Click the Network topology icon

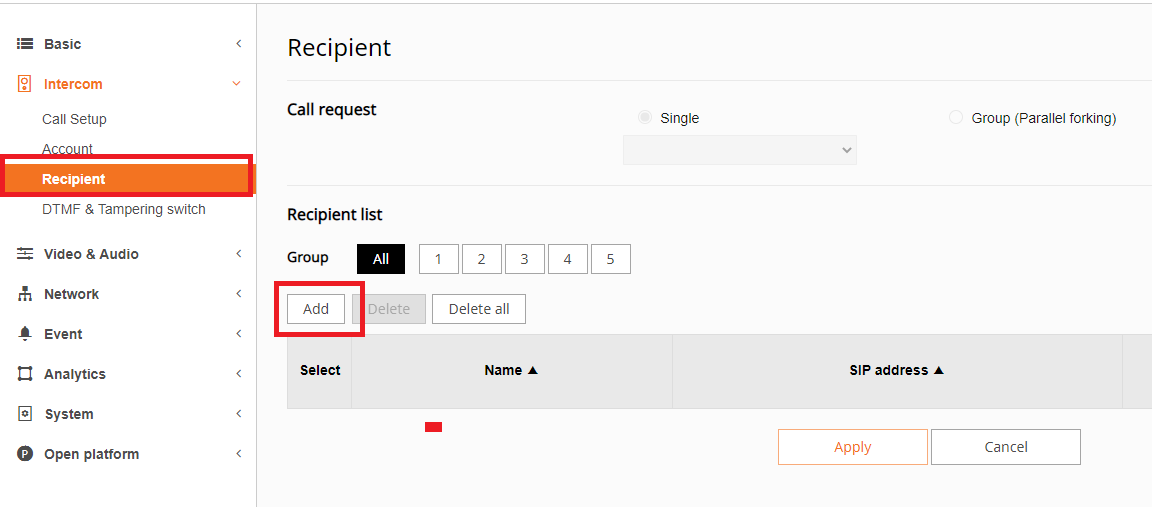click(x=25, y=294)
